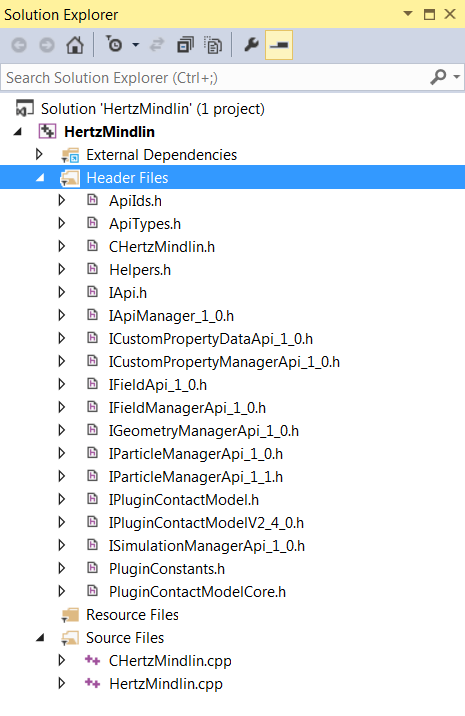Click the Collapse All icon
The width and height of the screenshot is (465, 716).
(x=185, y=45)
